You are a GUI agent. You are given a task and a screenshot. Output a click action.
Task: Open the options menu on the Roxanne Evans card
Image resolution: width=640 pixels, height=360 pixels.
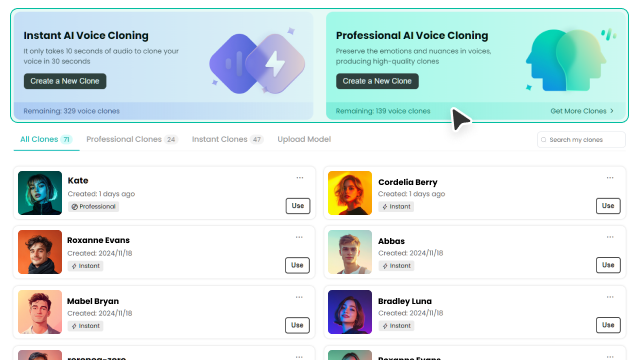pos(299,237)
